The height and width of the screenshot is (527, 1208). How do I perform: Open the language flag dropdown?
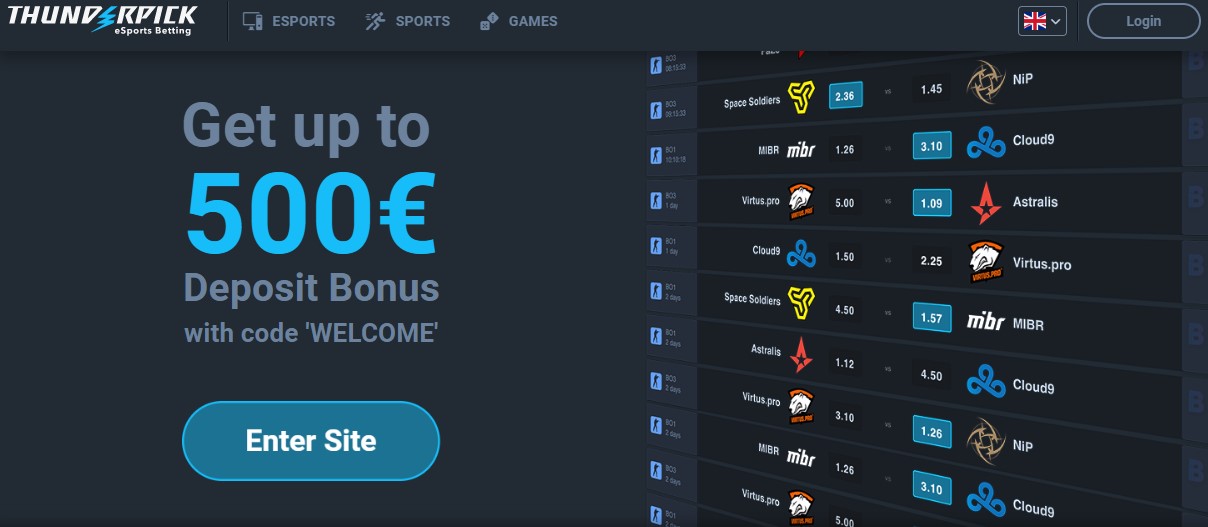coord(1042,21)
